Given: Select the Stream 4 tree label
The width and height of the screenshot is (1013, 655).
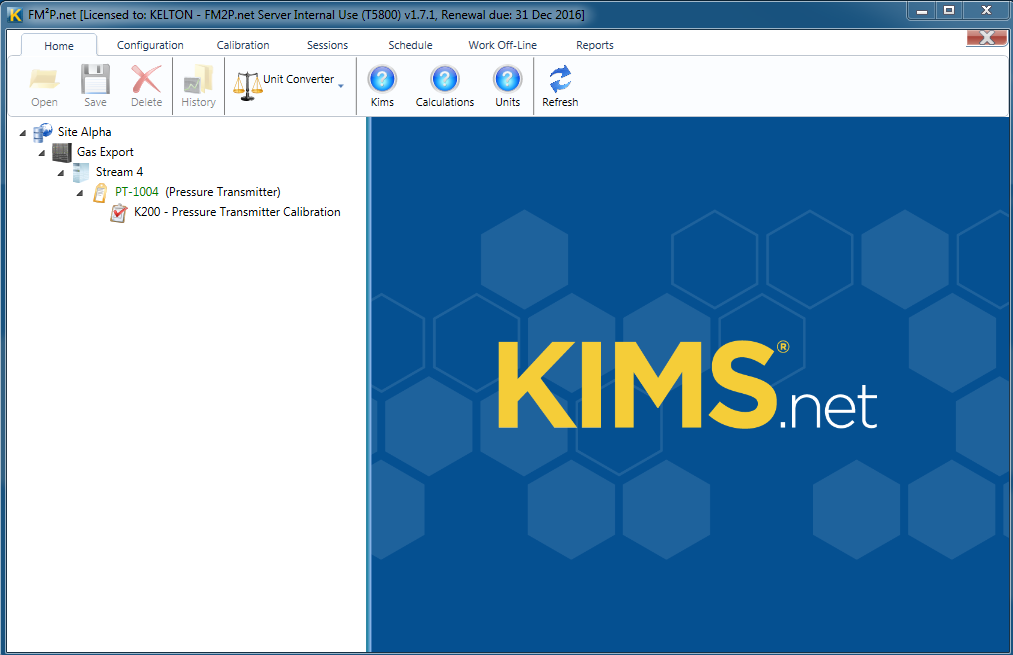Looking at the screenshot, I should click(120, 172).
